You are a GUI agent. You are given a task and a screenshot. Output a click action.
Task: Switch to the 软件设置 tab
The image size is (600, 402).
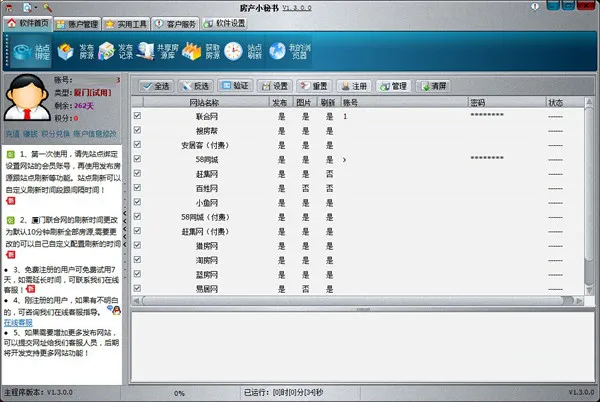point(225,23)
